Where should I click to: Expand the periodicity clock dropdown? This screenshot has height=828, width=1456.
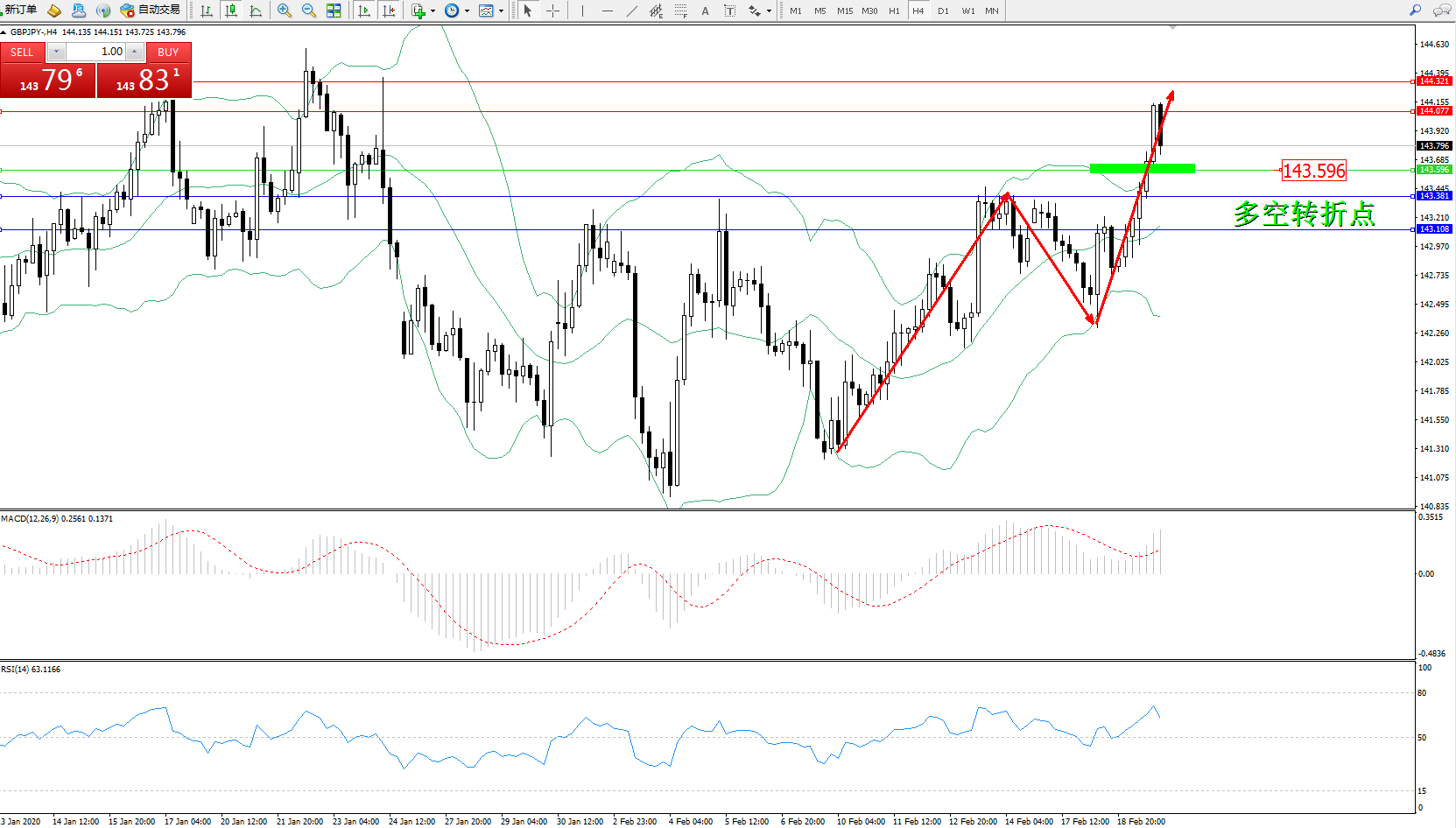point(467,11)
